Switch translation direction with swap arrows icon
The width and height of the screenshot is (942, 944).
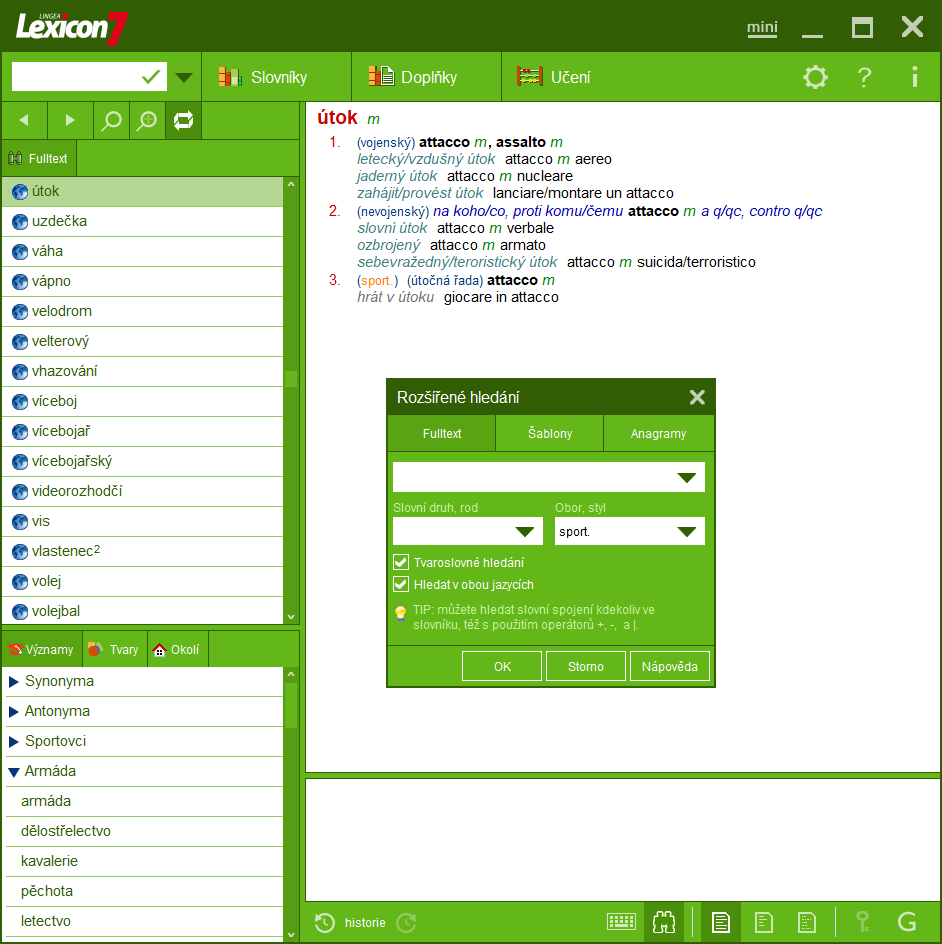pyautogui.click(x=184, y=120)
